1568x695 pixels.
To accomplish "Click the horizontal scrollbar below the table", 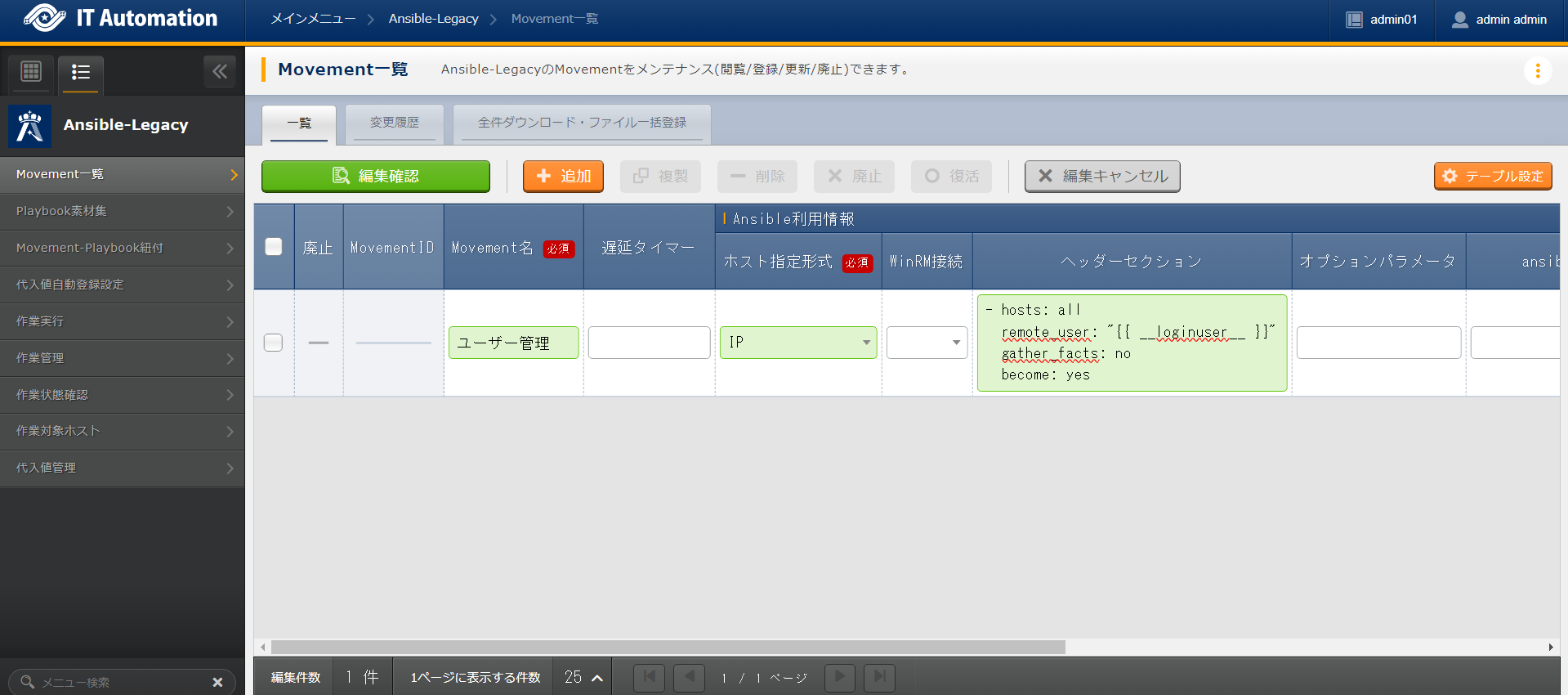I will click(668, 647).
